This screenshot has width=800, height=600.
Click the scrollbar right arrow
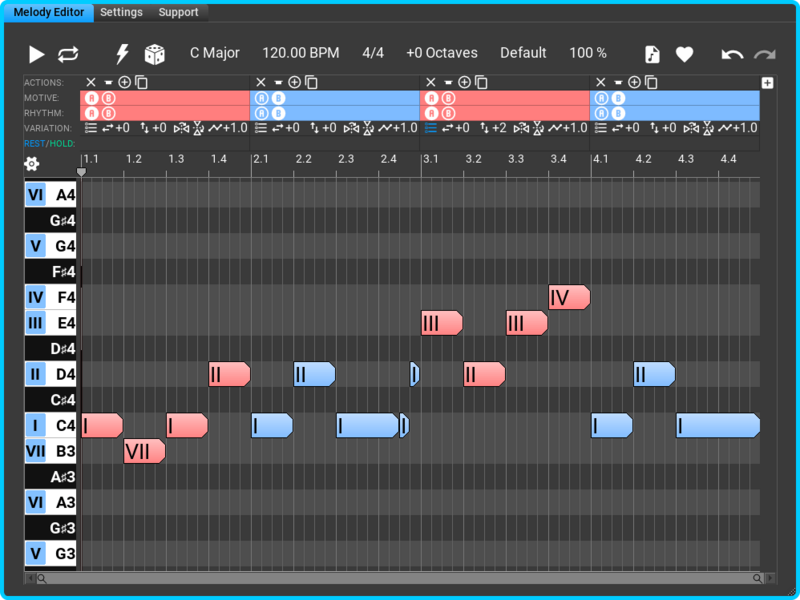click(x=770, y=578)
